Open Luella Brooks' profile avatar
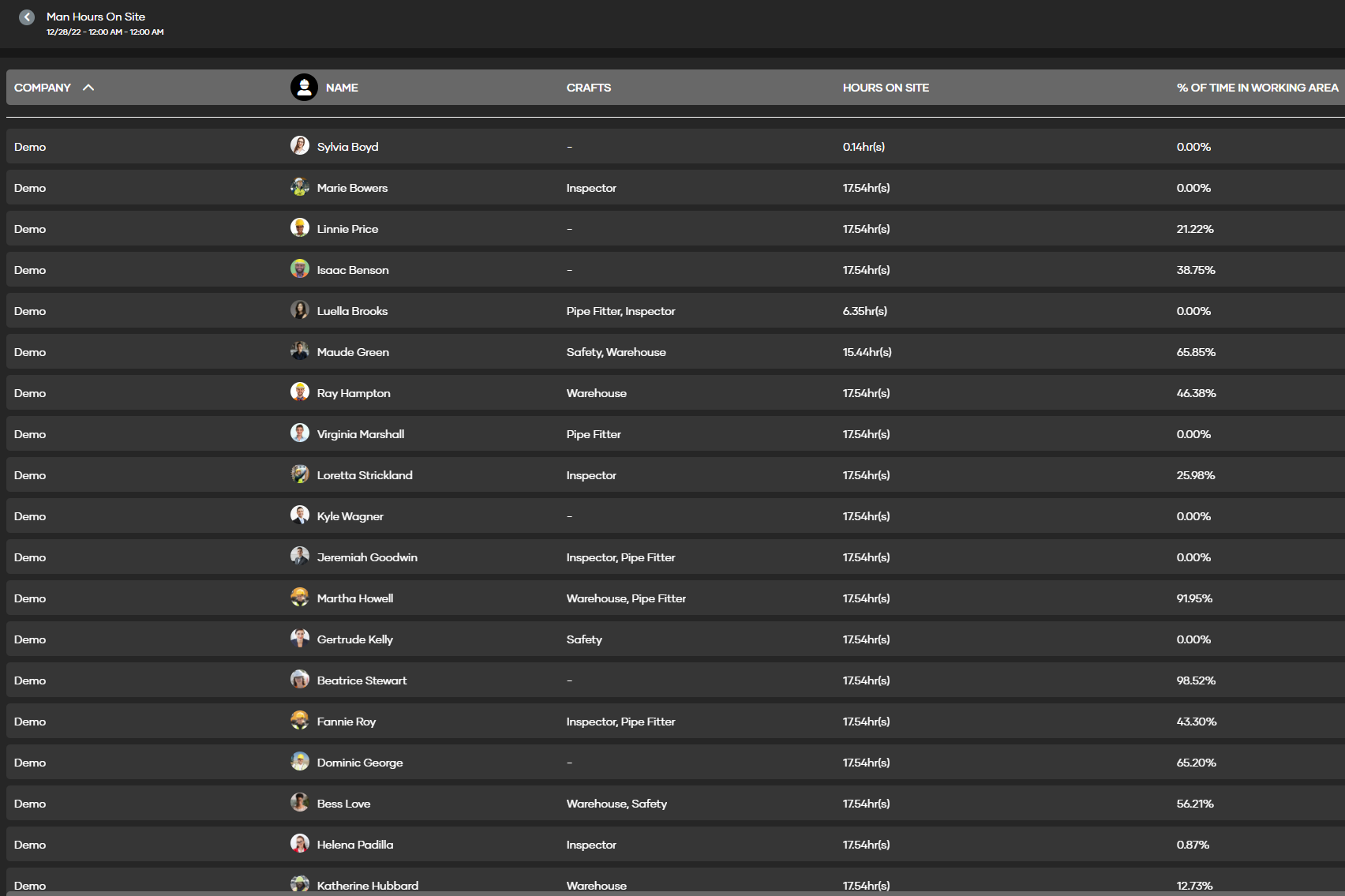This screenshot has width=1345, height=896. coord(300,309)
